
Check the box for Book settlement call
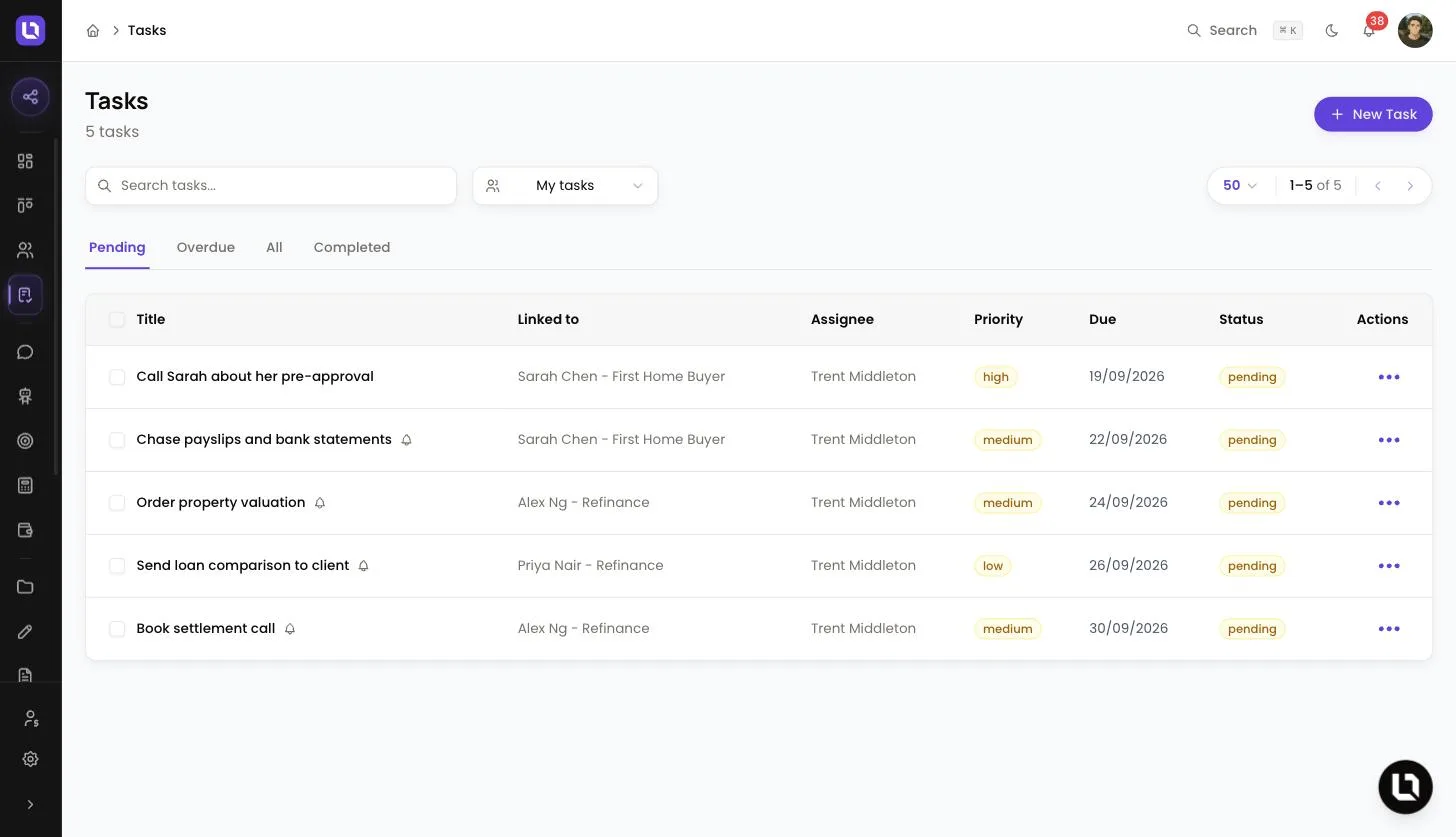(x=117, y=629)
